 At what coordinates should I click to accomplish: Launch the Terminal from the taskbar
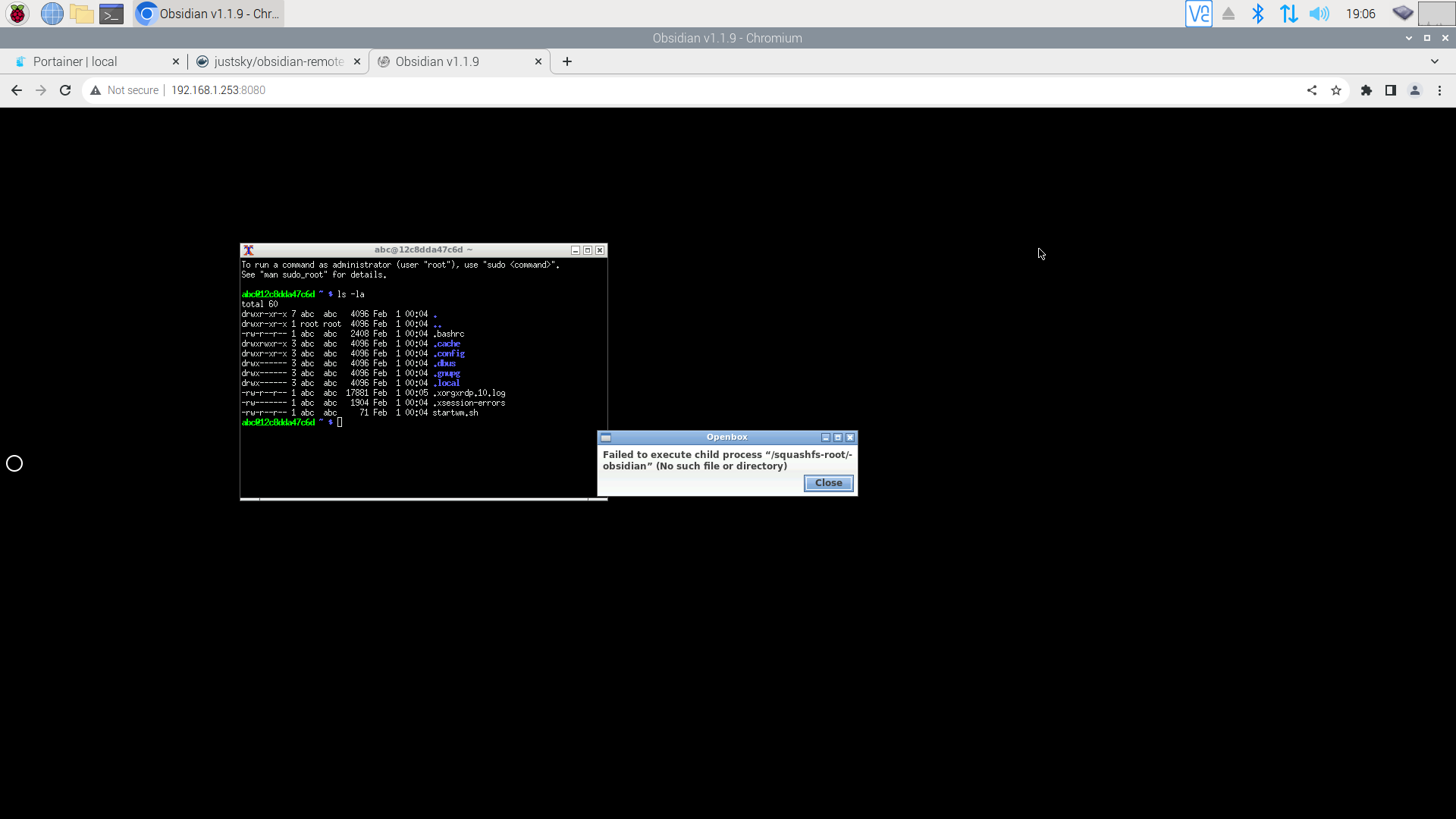(x=111, y=14)
